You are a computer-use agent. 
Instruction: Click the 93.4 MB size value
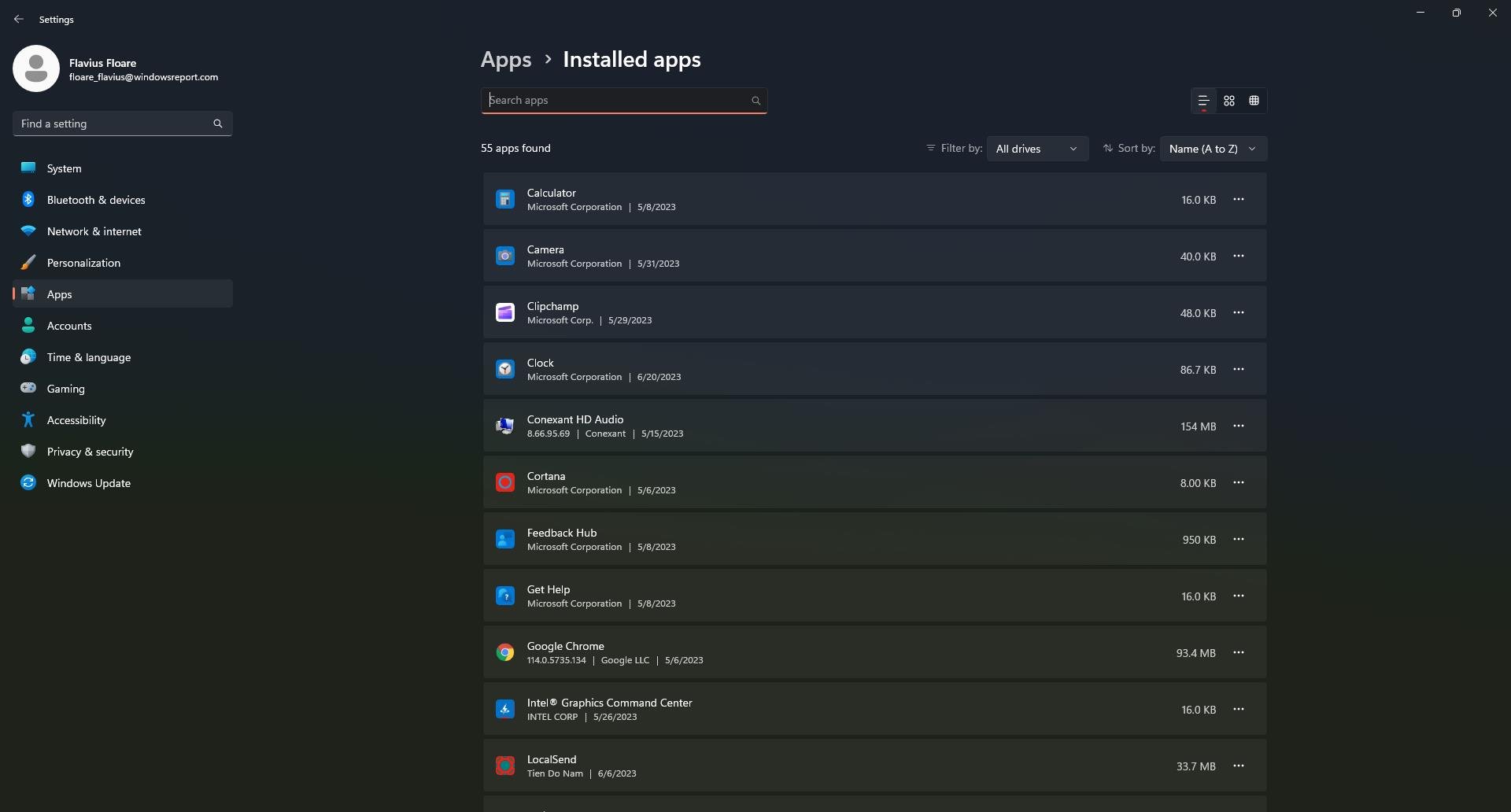coord(1196,653)
